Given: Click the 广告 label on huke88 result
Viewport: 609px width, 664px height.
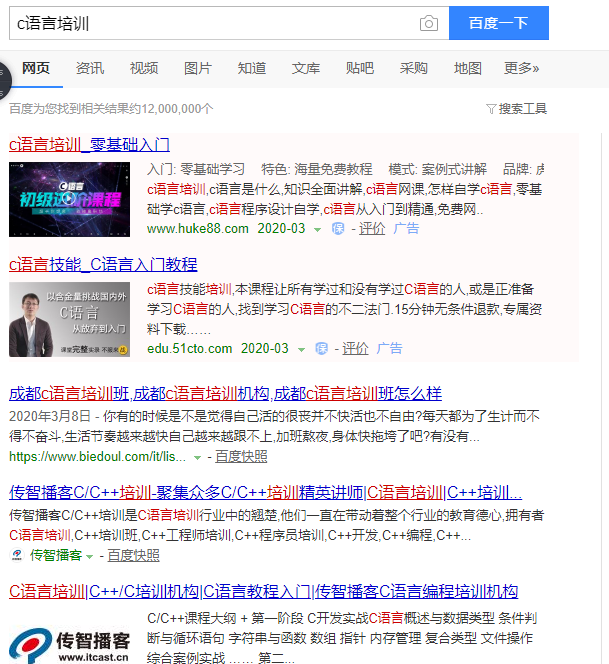Looking at the screenshot, I should (406, 229).
